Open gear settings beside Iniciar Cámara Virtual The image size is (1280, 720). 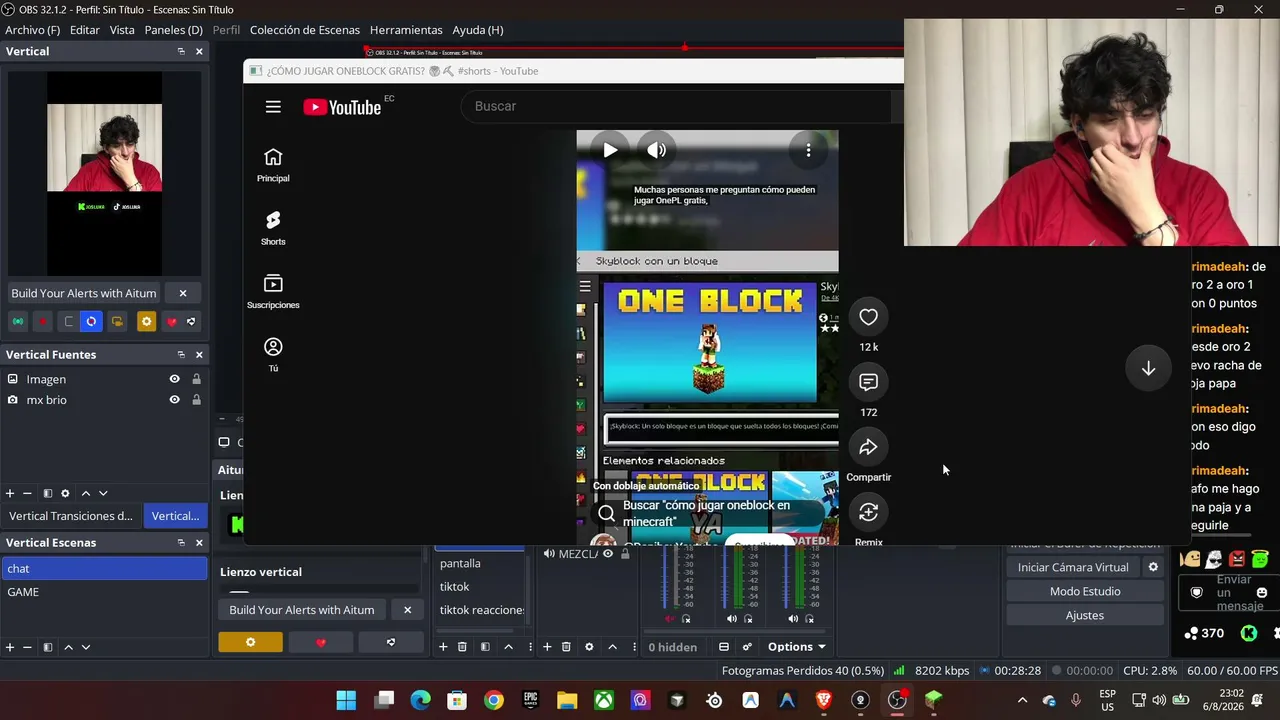(x=1153, y=567)
